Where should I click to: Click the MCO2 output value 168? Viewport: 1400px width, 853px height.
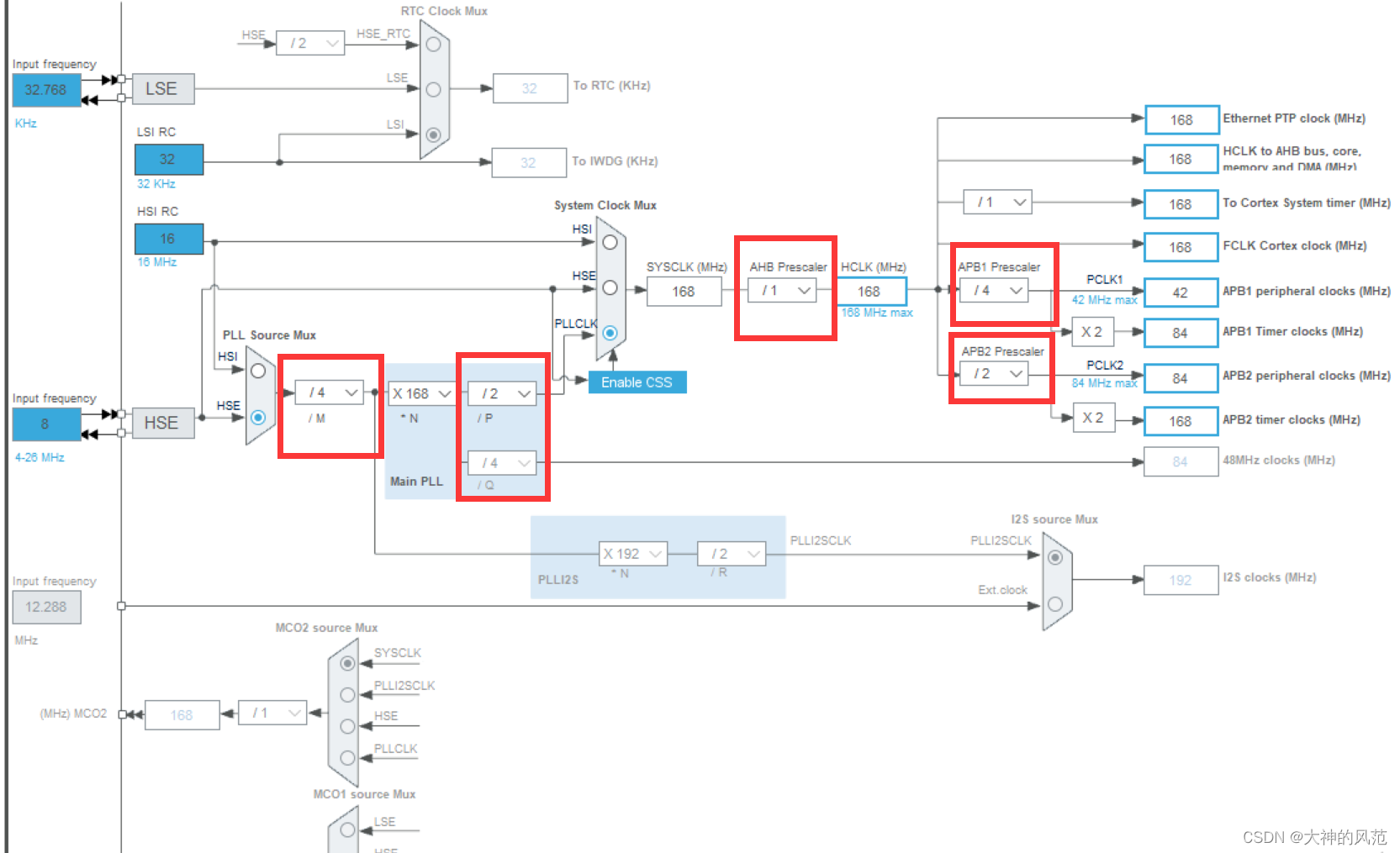point(182,715)
